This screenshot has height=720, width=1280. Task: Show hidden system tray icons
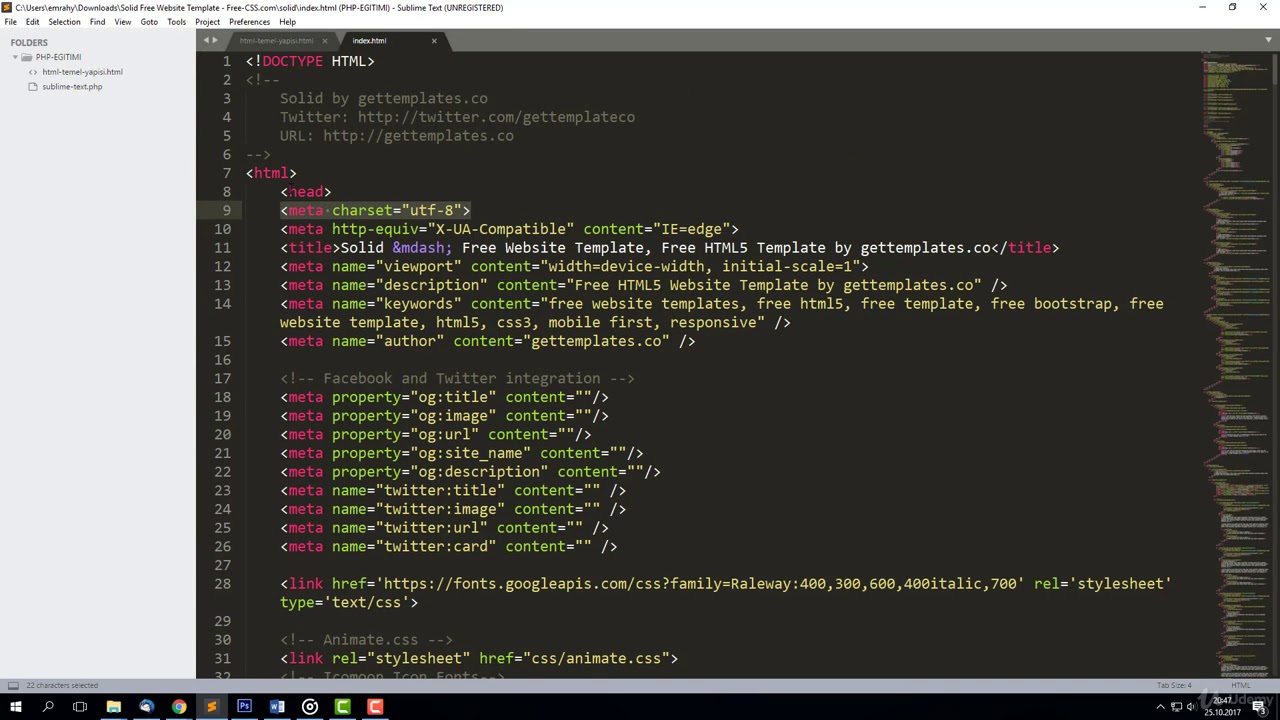pyautogui.click(x=1160, y=707)
